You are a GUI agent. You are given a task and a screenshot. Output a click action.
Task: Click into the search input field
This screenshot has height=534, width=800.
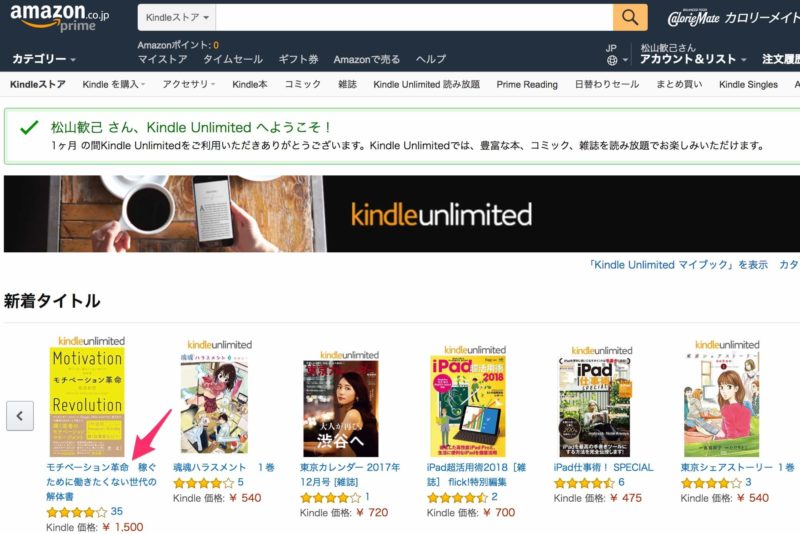tap(414, 17)
